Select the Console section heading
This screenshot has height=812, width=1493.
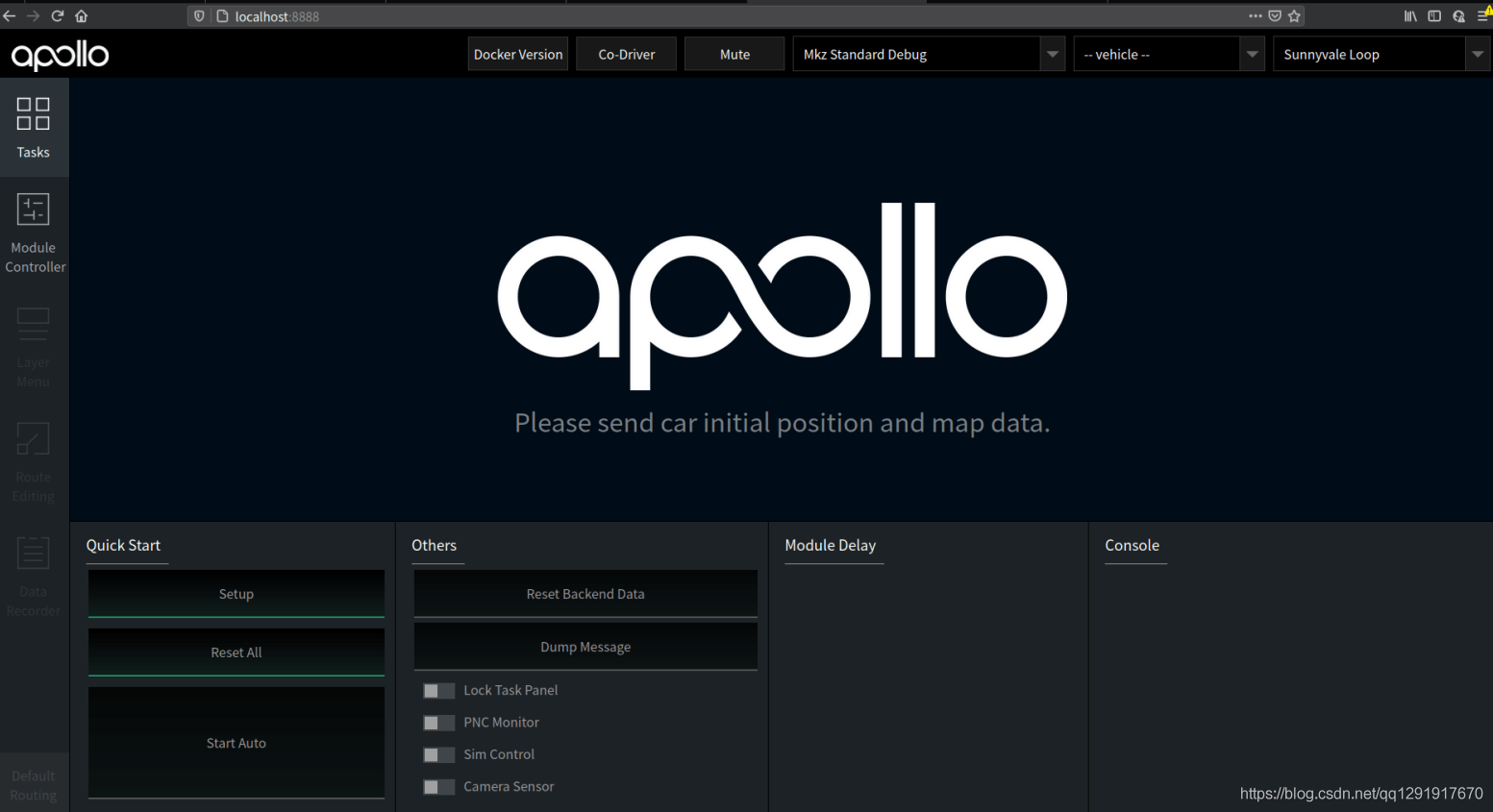pyautogui.click(x=1132, y=545)
